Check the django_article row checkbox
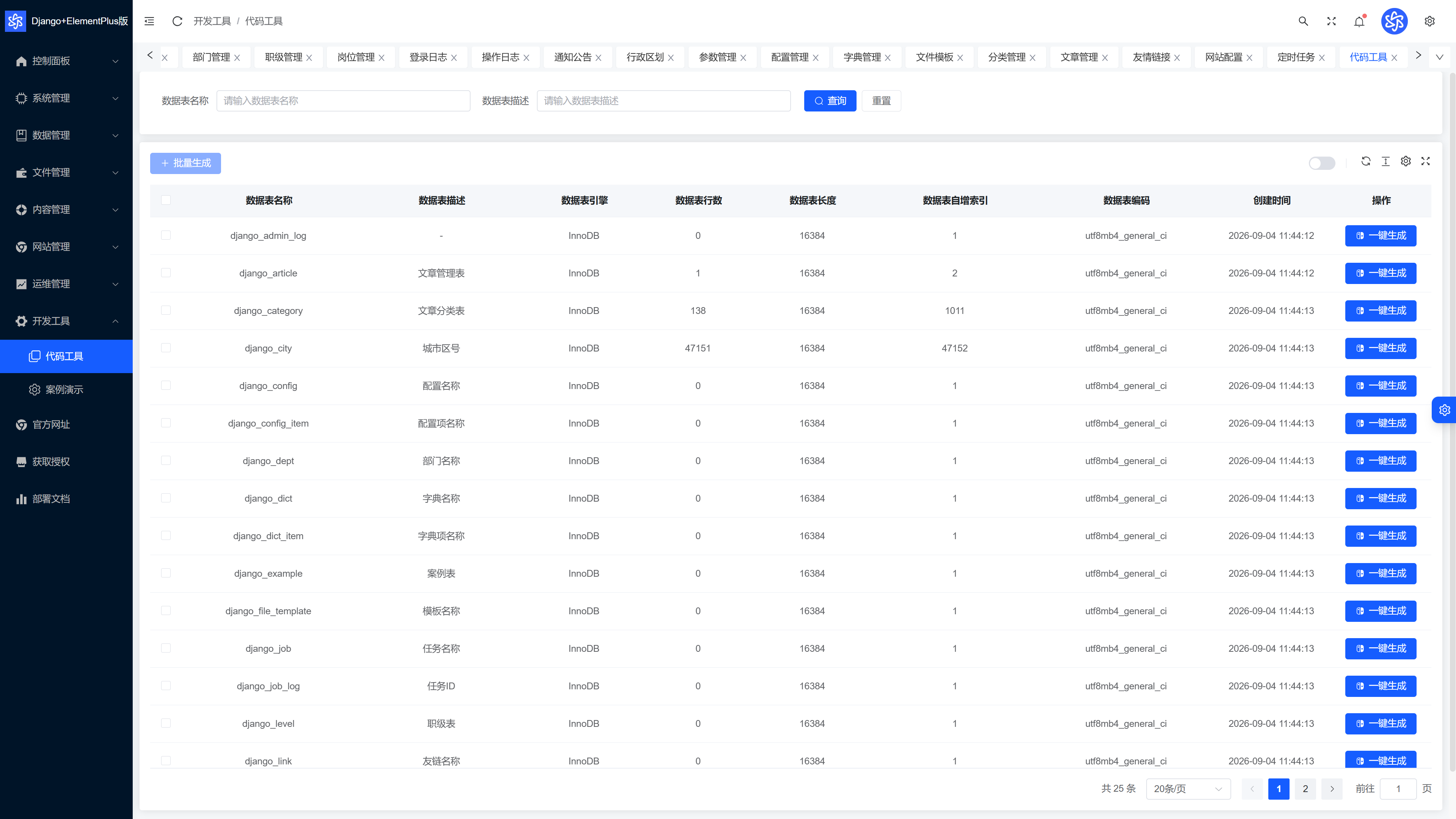Image resolution: width=1456 pixels, height=819 pixels. point(166,273)
